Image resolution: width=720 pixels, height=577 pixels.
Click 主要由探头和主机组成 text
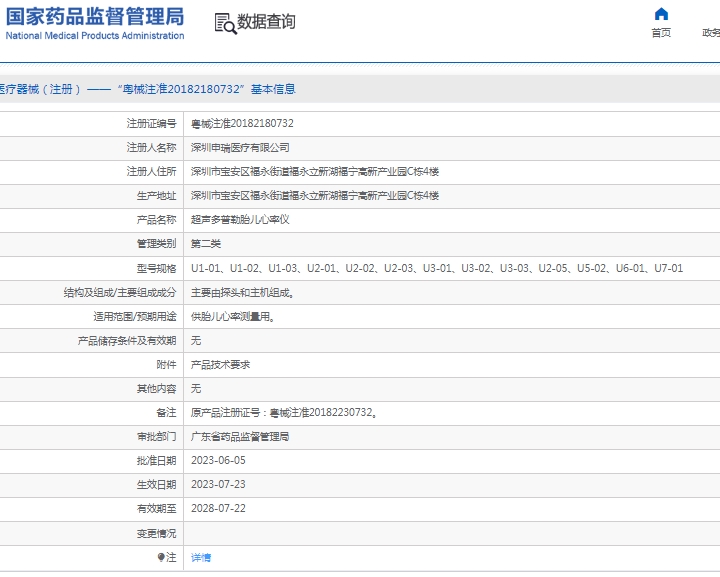coord(242,292)
